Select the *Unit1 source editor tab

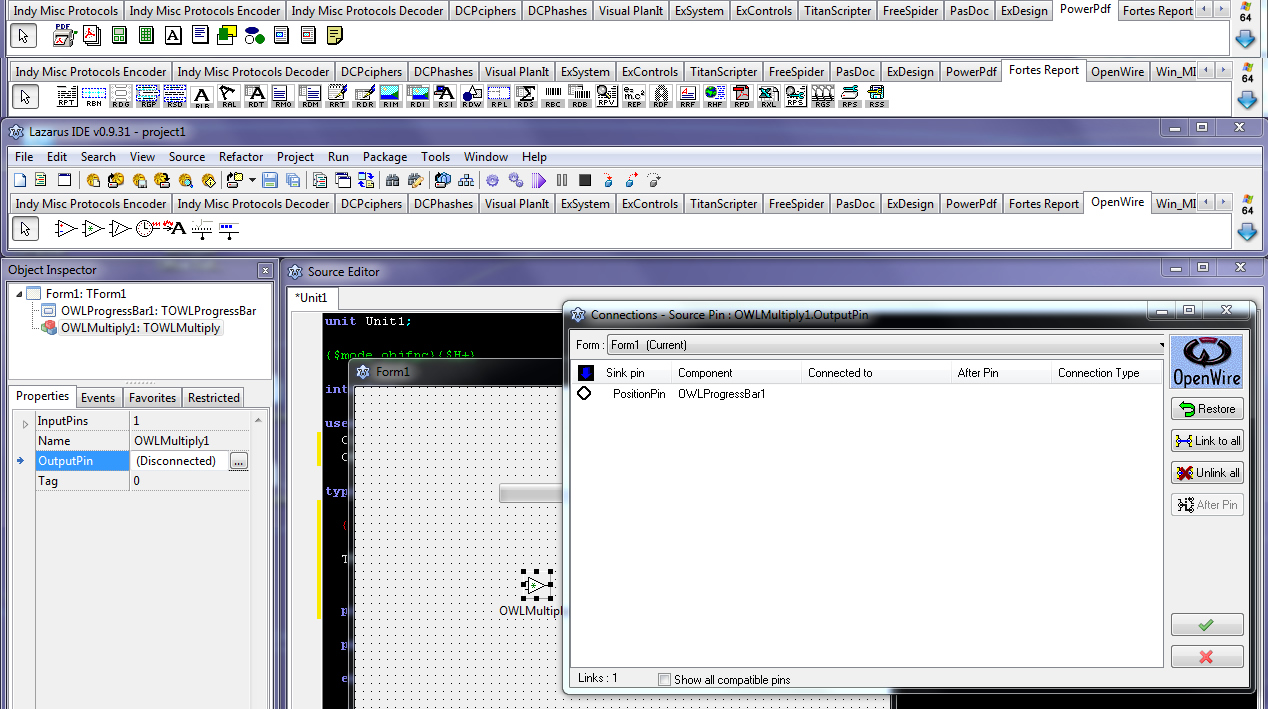click(x=313, y=298)
